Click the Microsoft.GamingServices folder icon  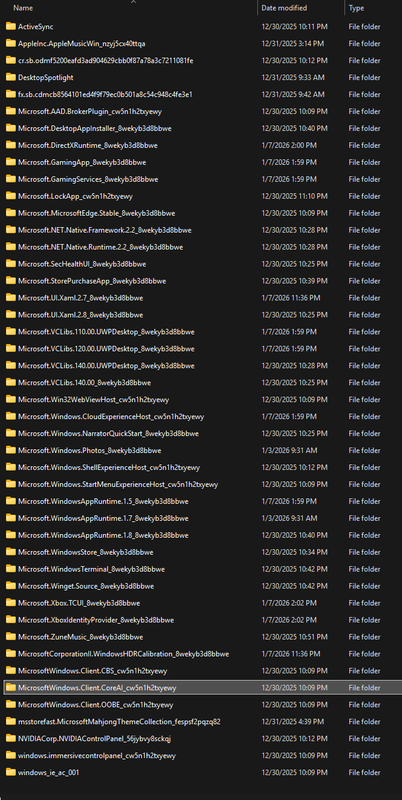pyautogui.click(x=11, y=179)
